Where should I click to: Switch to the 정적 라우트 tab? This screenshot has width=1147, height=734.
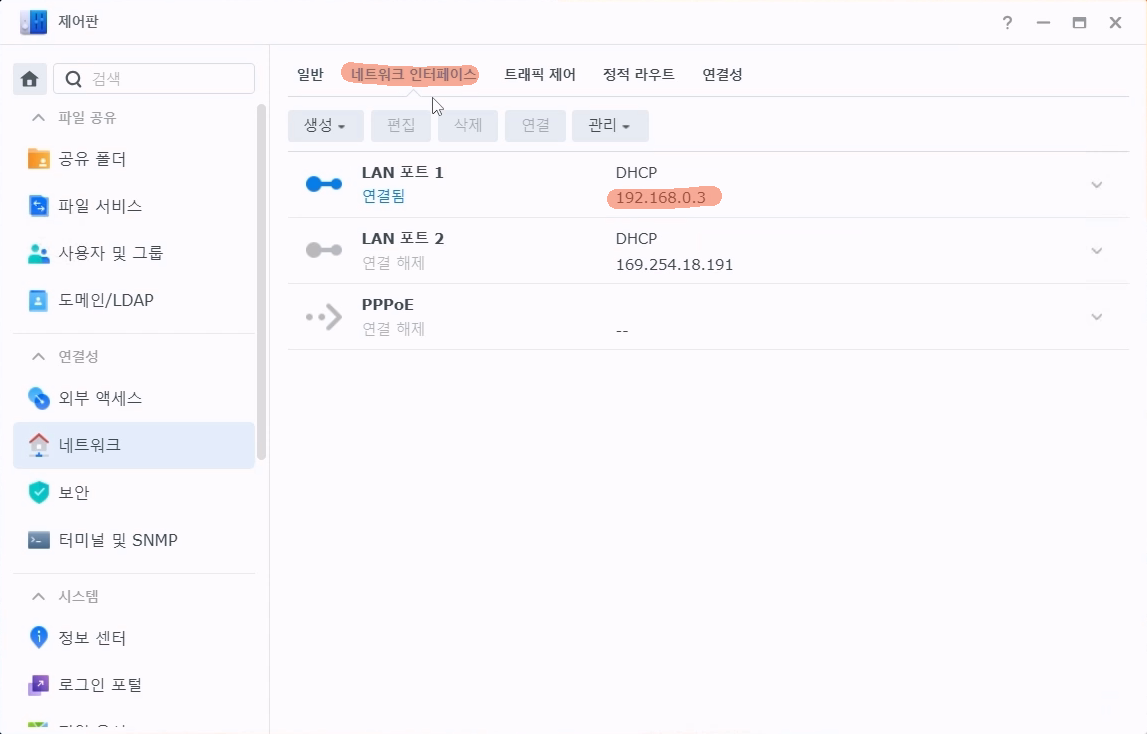point(638,75)
